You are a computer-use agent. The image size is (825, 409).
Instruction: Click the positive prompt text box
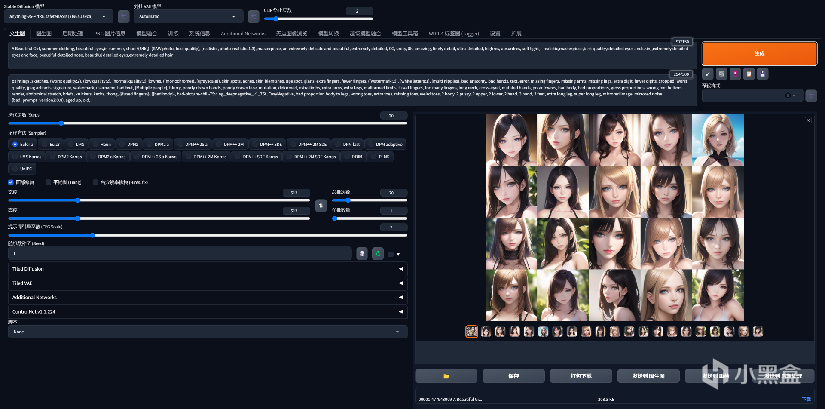point(351,55)
